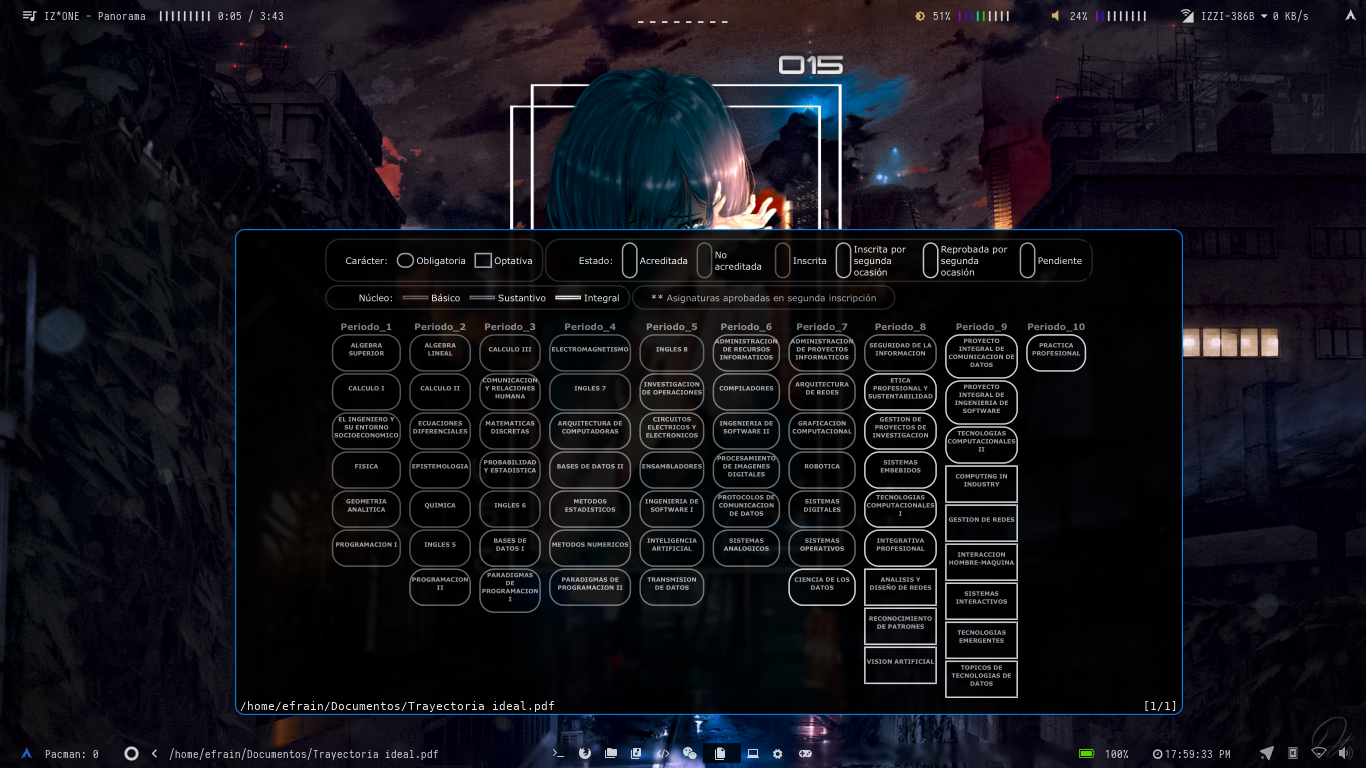The width and height of the screenshot is (1366, 768).
Task: Click the PDF path in viewer status bar
Action: coord(397,706)
